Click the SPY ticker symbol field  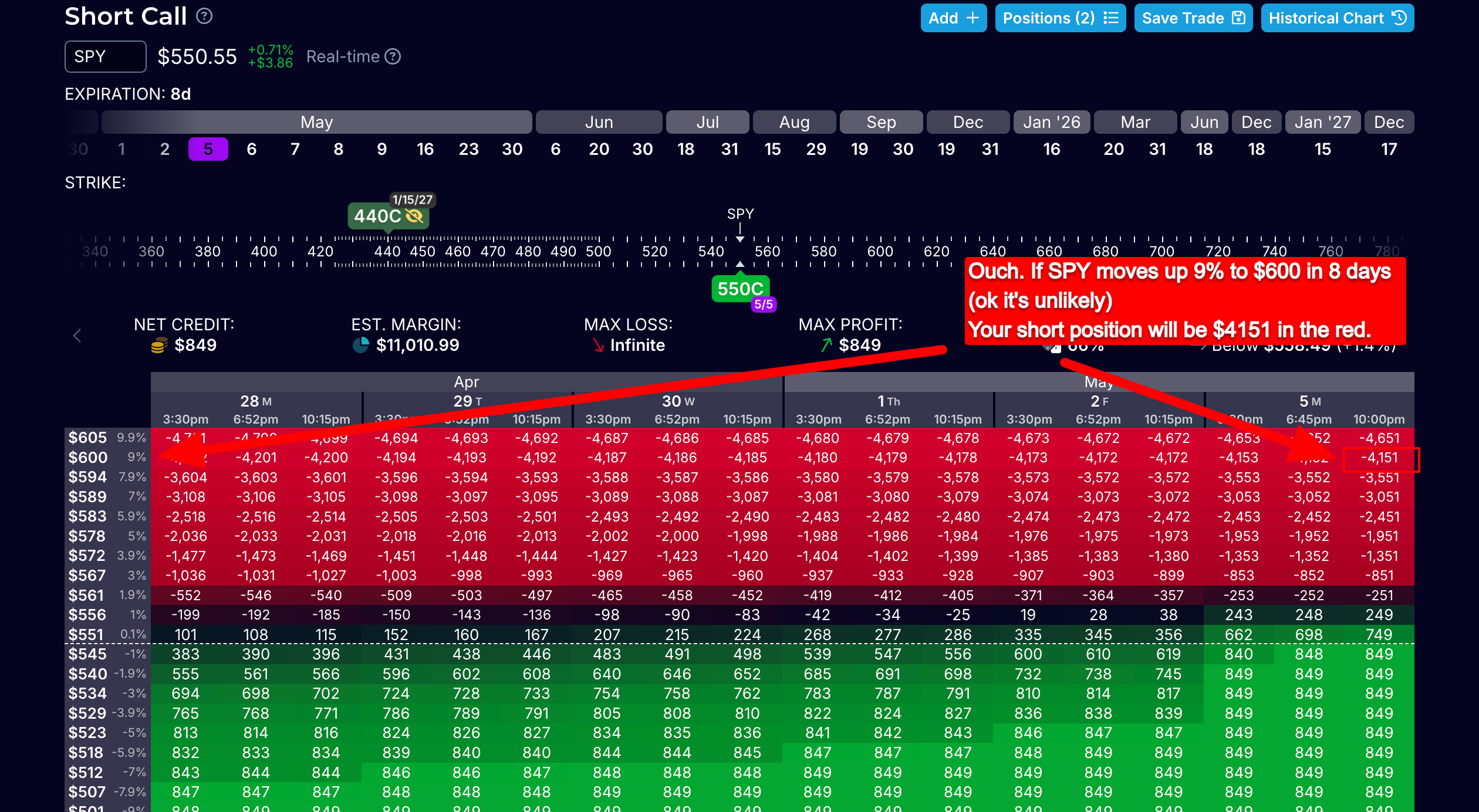[106, 57]
